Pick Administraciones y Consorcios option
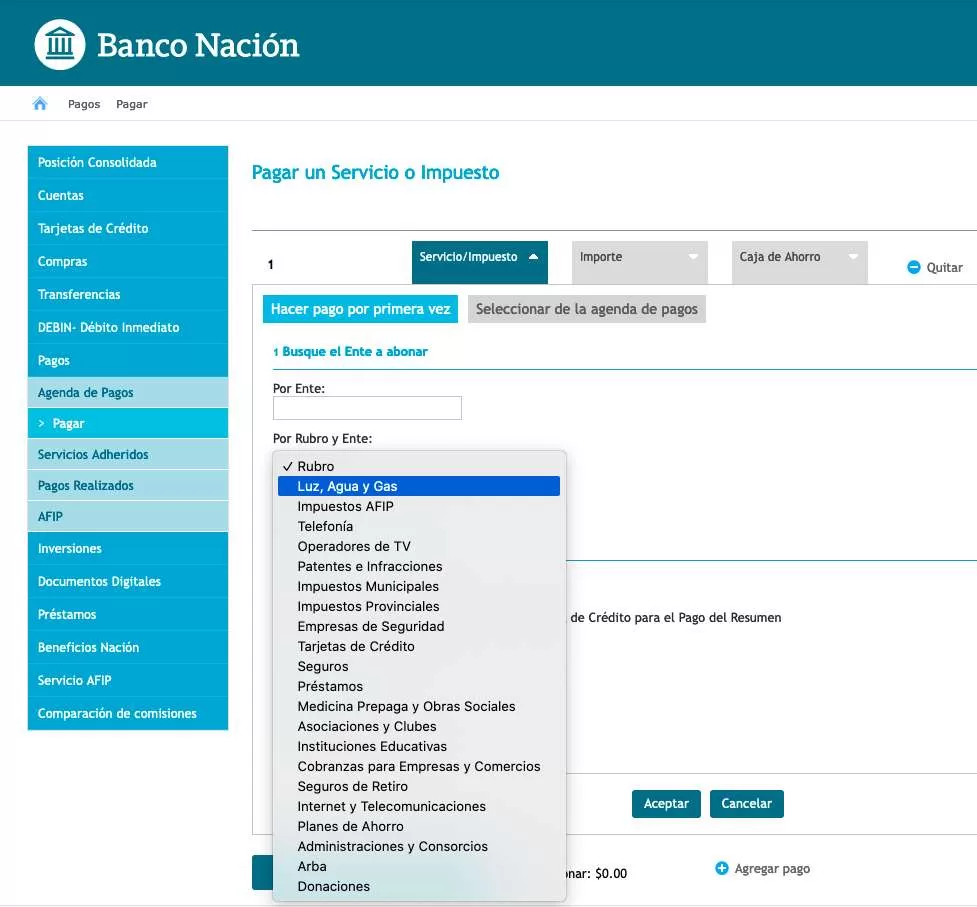Image resolution: width=977 pixels, height=907 pixels. [419, 846]
